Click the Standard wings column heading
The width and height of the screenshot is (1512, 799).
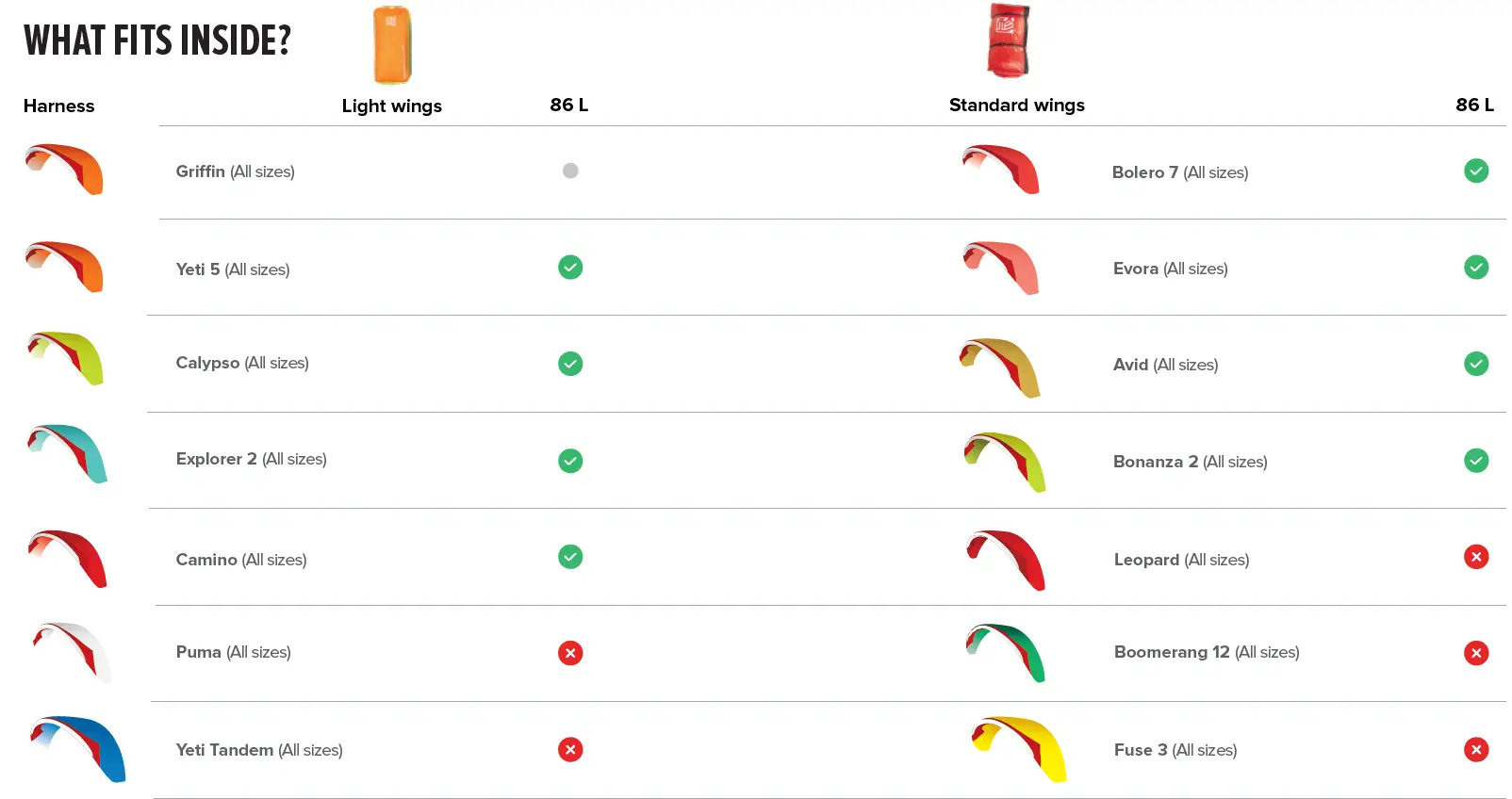pyautogui.click(x=1016, y=106)
